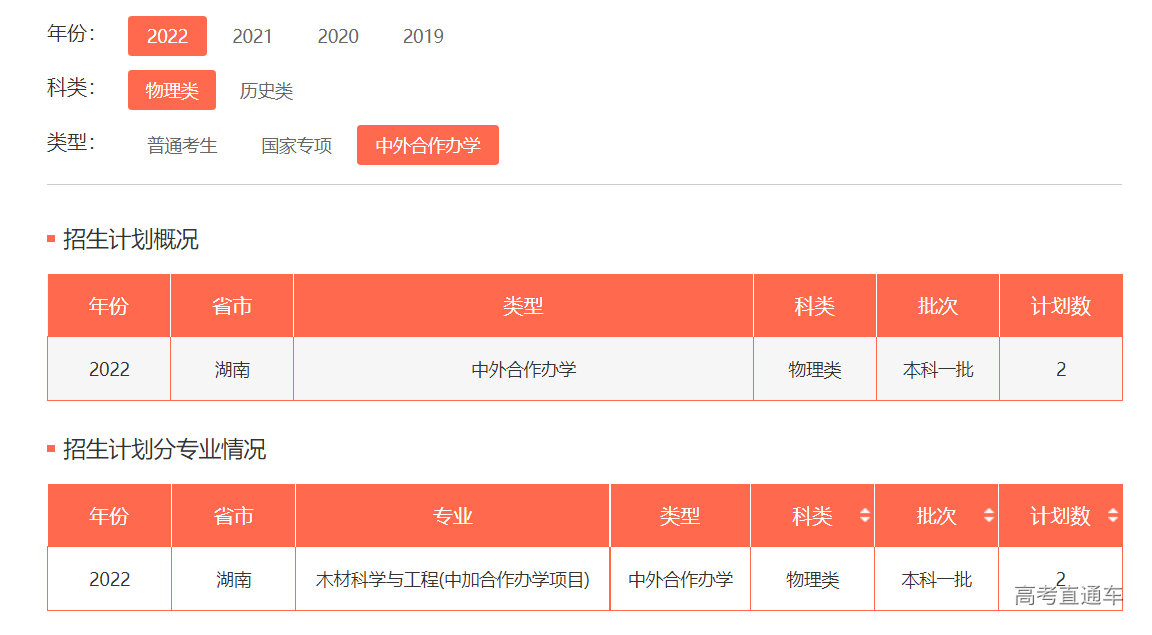Click the 招生计划概况 section heading
Screen dimensions: 1152x635
(x=130, y=239)
